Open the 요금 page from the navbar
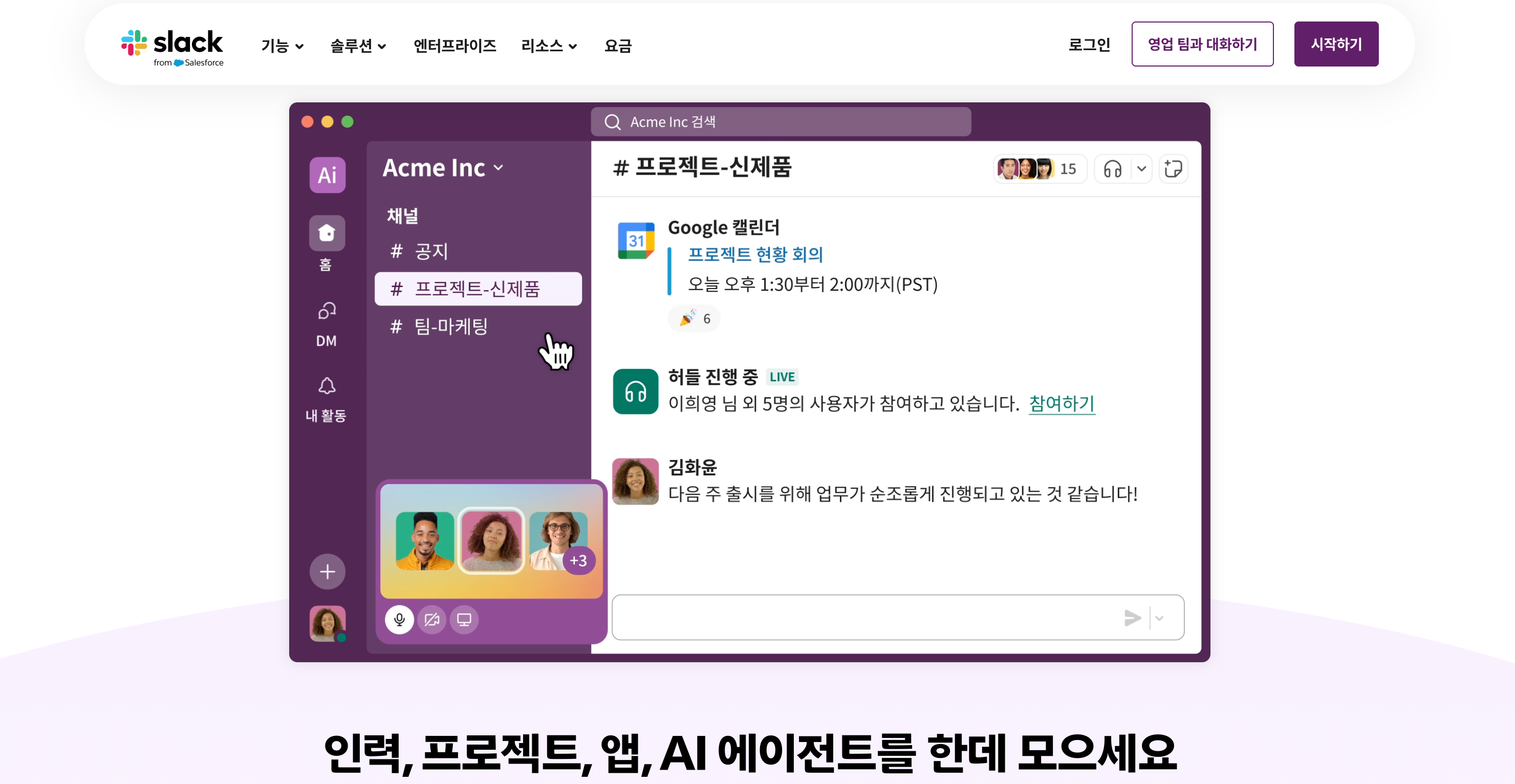This screenshot has height=784, width=1515. tap(618, 47)
